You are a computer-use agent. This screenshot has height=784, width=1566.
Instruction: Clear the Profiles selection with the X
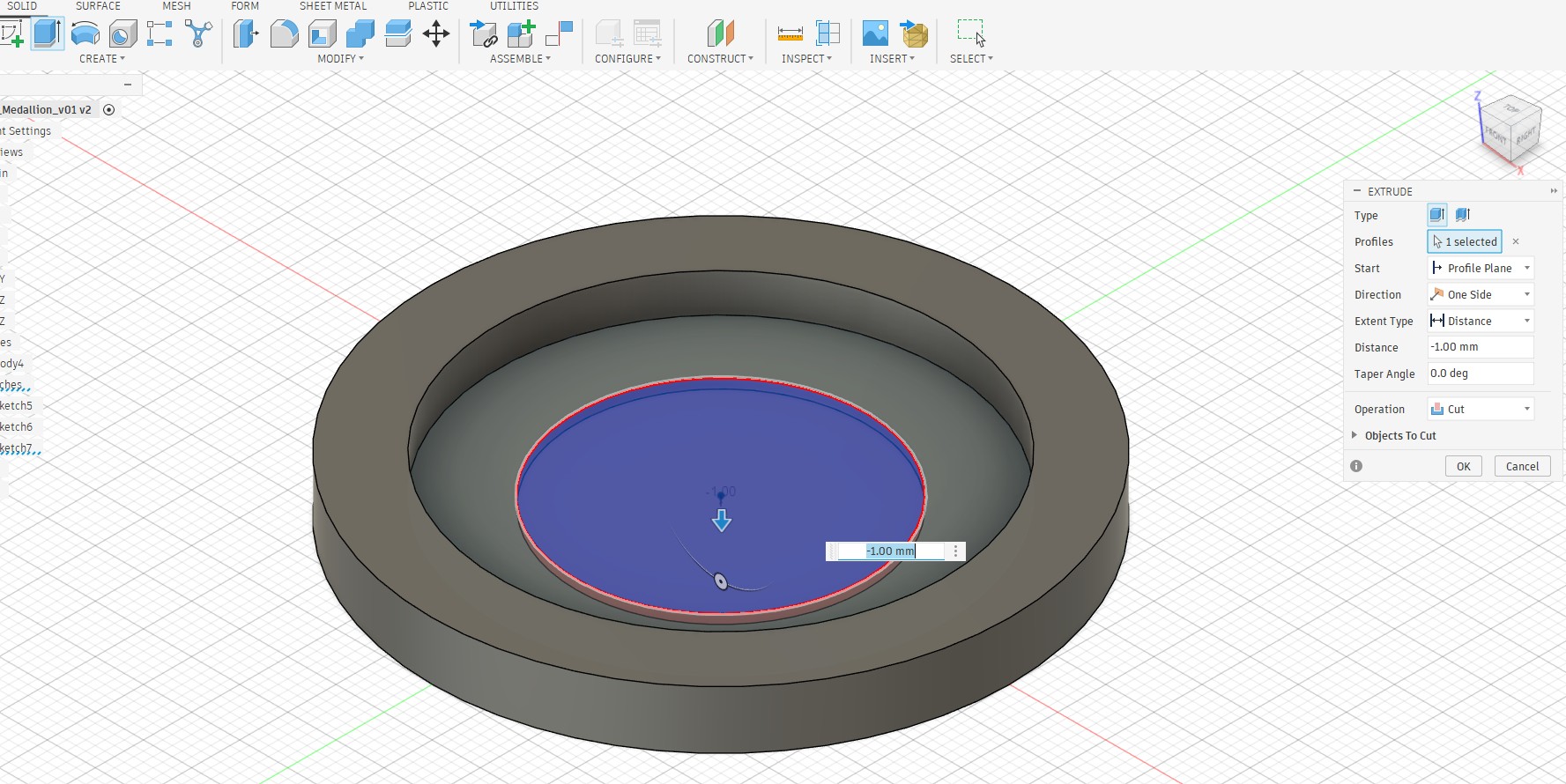1516,241
